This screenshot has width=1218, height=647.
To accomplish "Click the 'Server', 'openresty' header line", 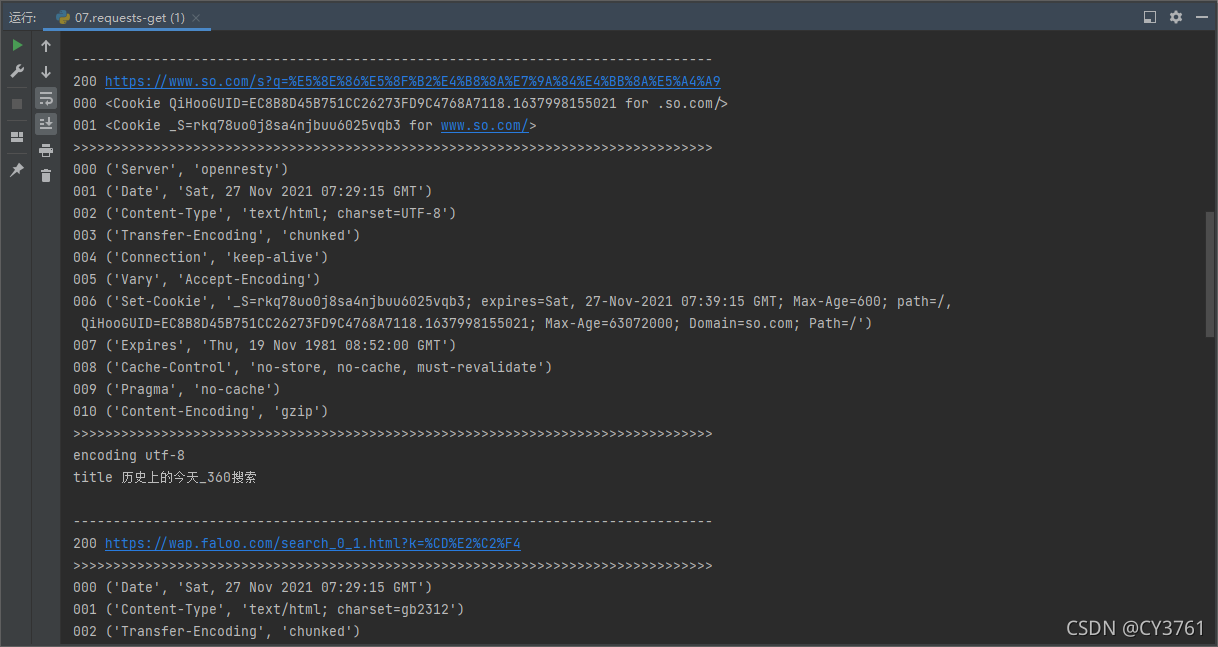I will (x=181, y=170).
